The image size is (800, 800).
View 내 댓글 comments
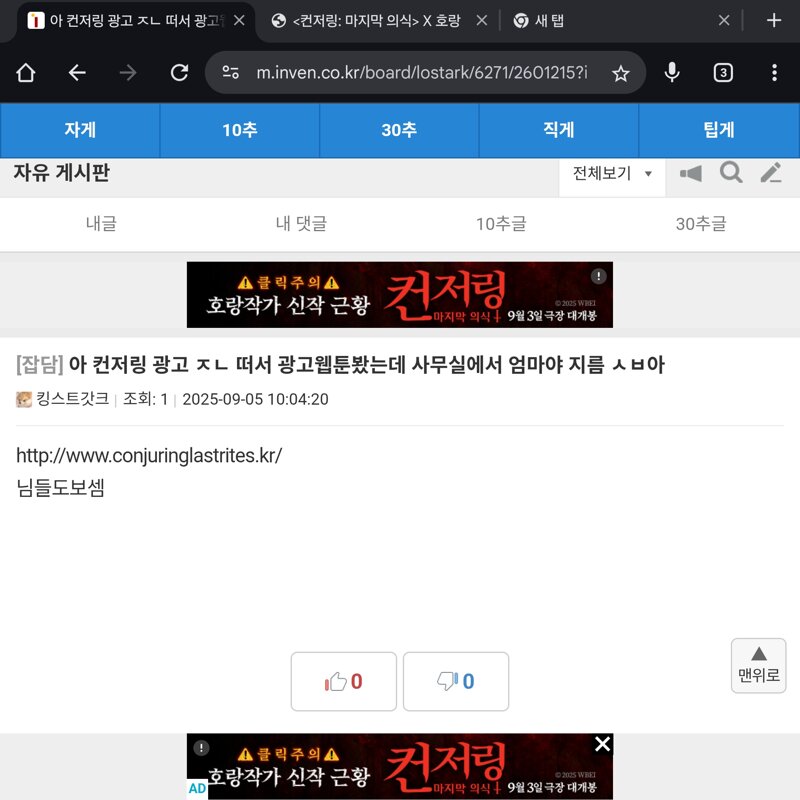coord(301,223)
